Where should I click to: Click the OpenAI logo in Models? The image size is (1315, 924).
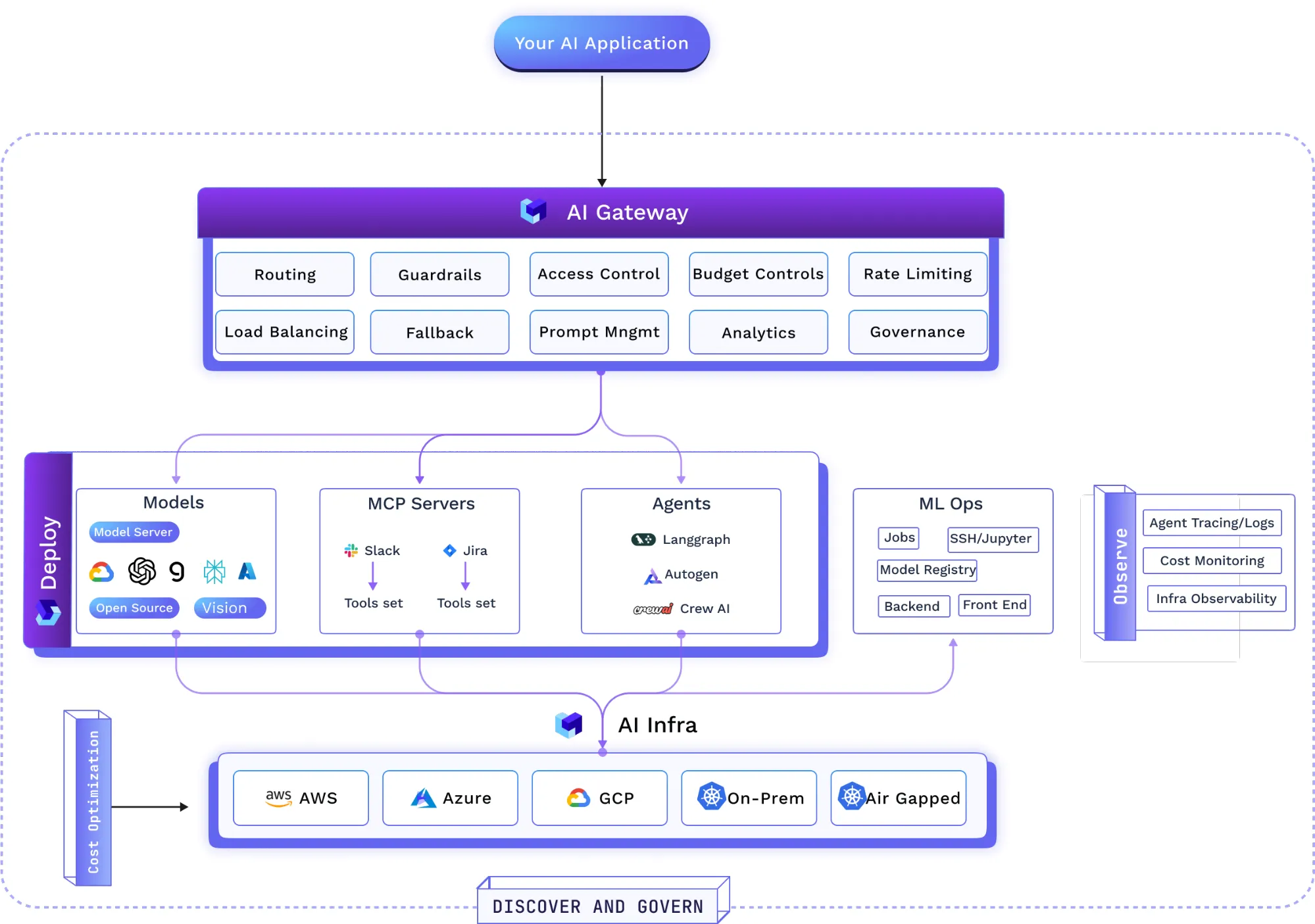click(x=141, y=571)
